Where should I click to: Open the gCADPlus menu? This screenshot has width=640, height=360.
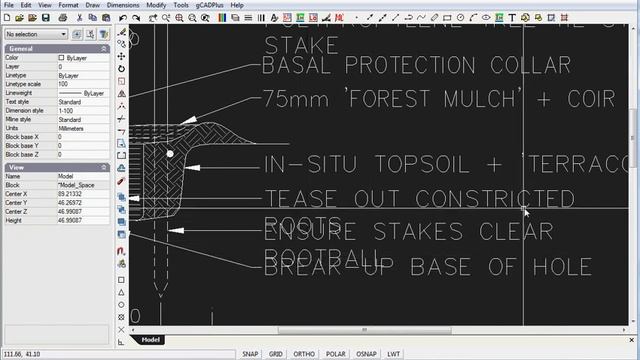[x=209, y=5]
